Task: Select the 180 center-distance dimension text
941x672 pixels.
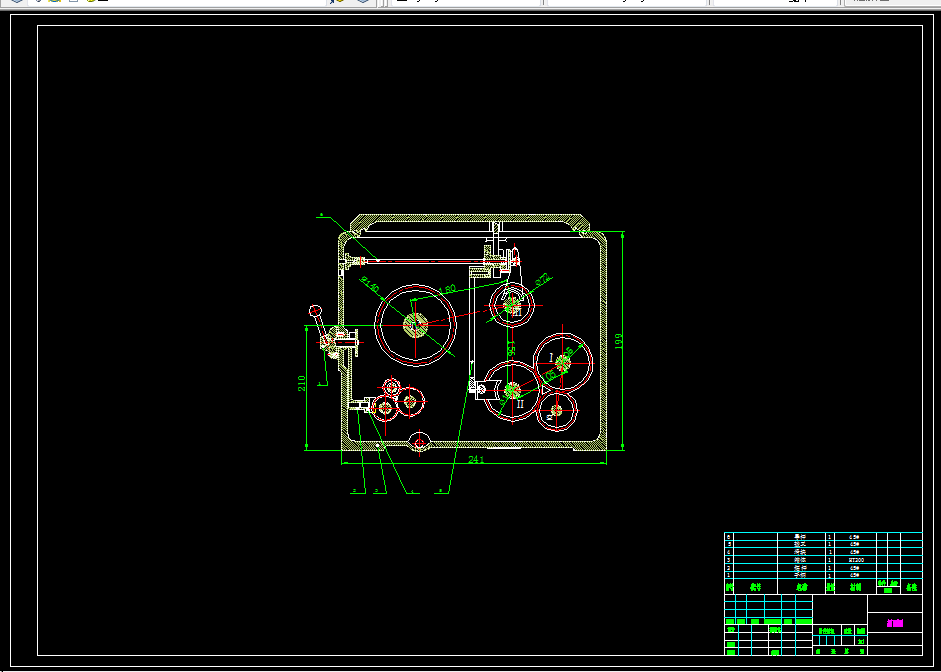Action: [448, 290]
